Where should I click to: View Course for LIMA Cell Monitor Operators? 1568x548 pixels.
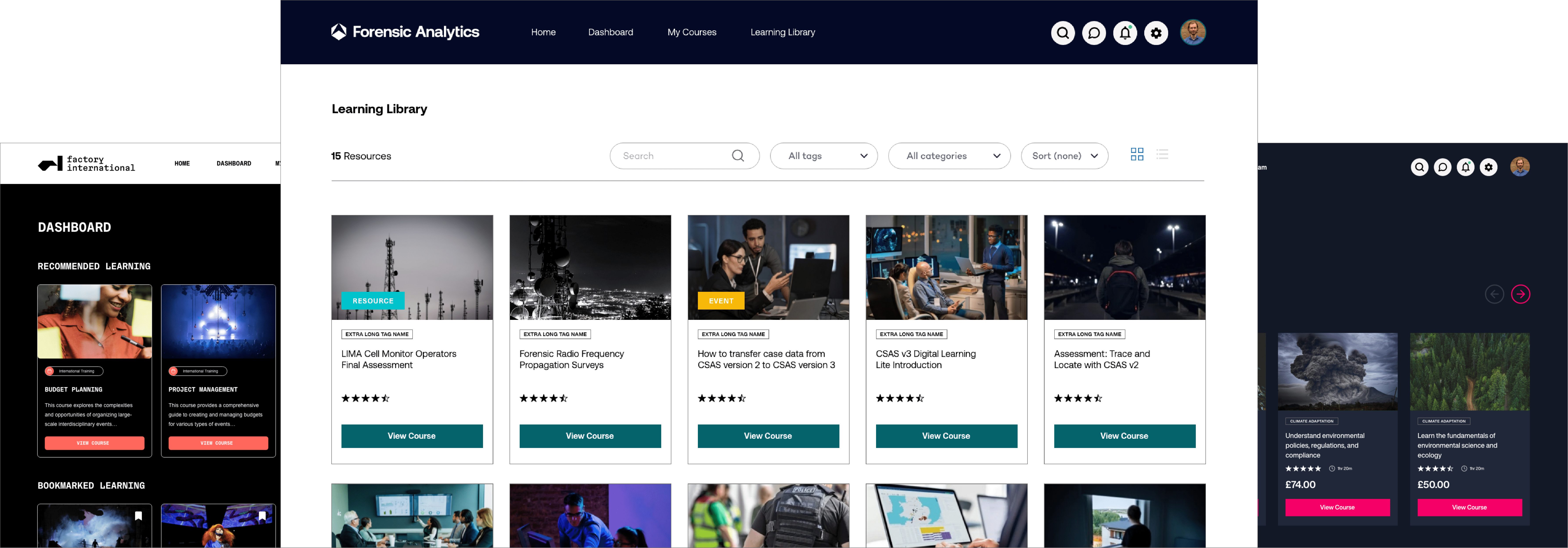click(412, 436)
